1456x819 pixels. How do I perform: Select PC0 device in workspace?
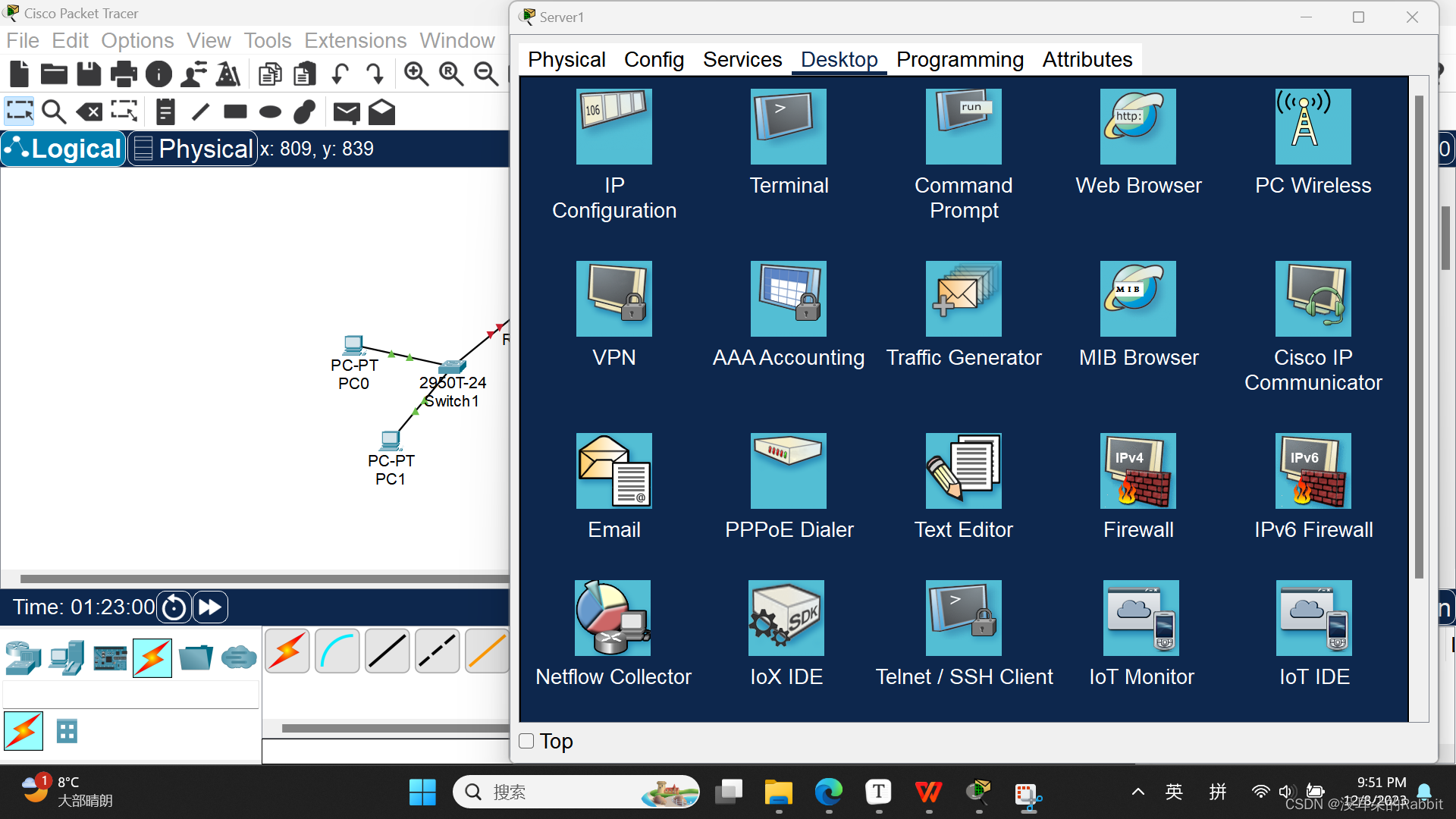(x=353, y=346)
